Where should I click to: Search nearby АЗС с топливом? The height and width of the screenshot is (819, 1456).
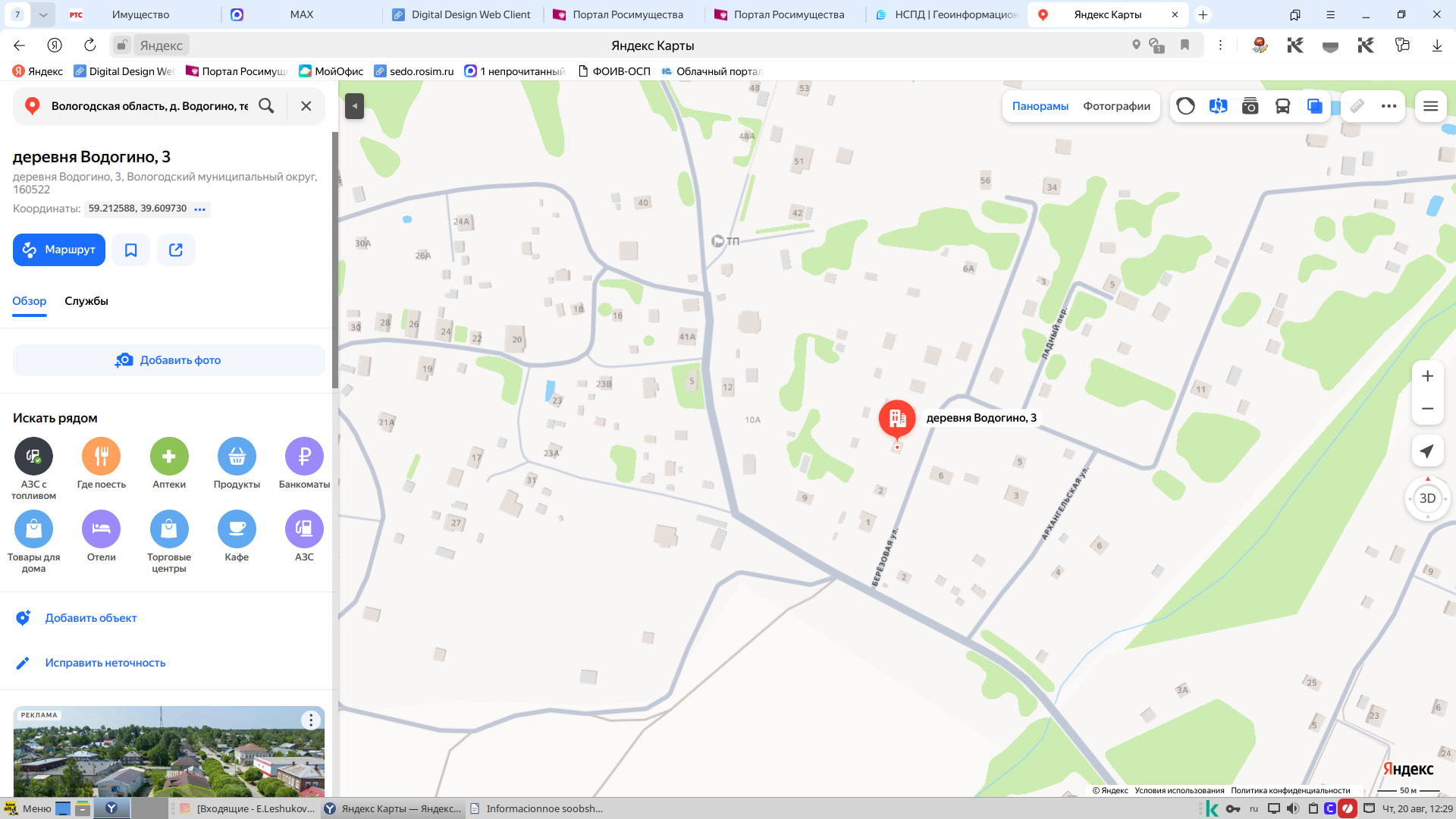point(33,469)
